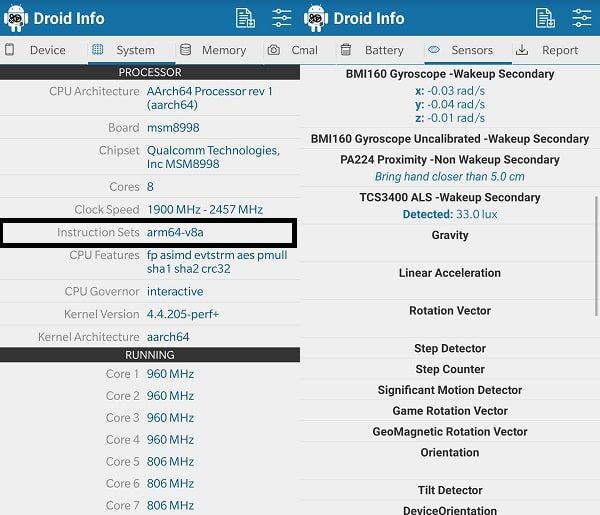Select the Game Rotation Vector entry

coord(450,411)
